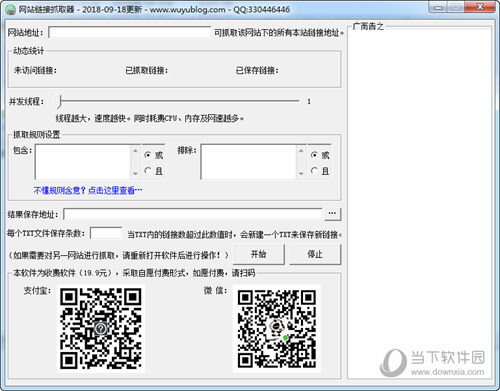Maximize the link crawler window
The height and width of the screenshot is (391, 500).
(456, 7)
